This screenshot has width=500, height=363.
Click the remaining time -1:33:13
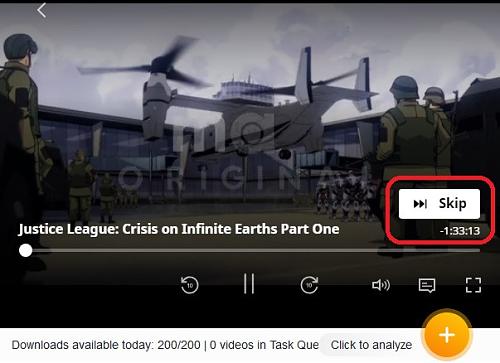[x=460, y=231]
